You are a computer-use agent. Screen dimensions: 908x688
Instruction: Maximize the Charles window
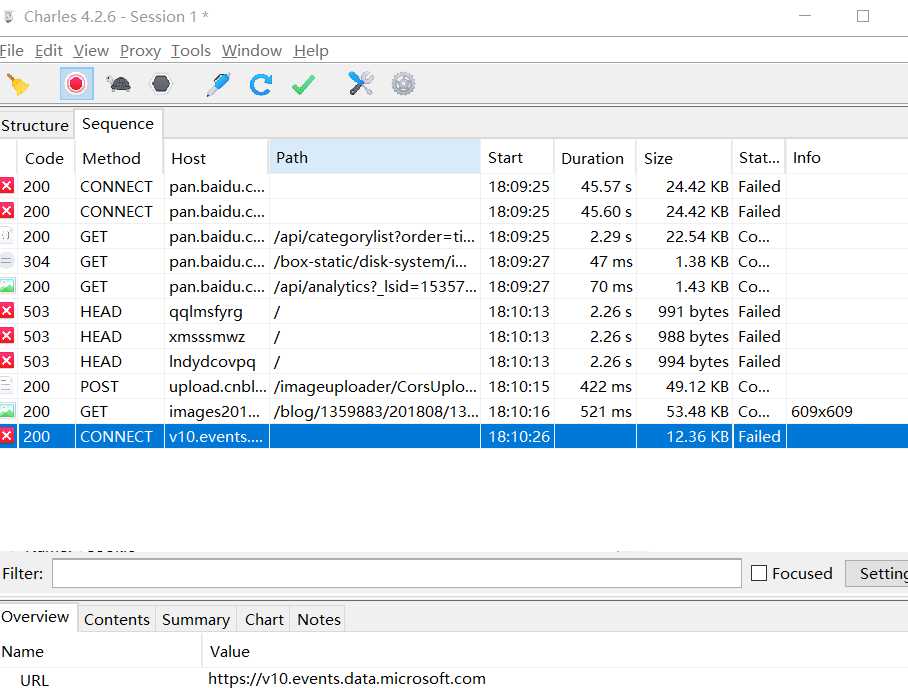click(863, 16)
